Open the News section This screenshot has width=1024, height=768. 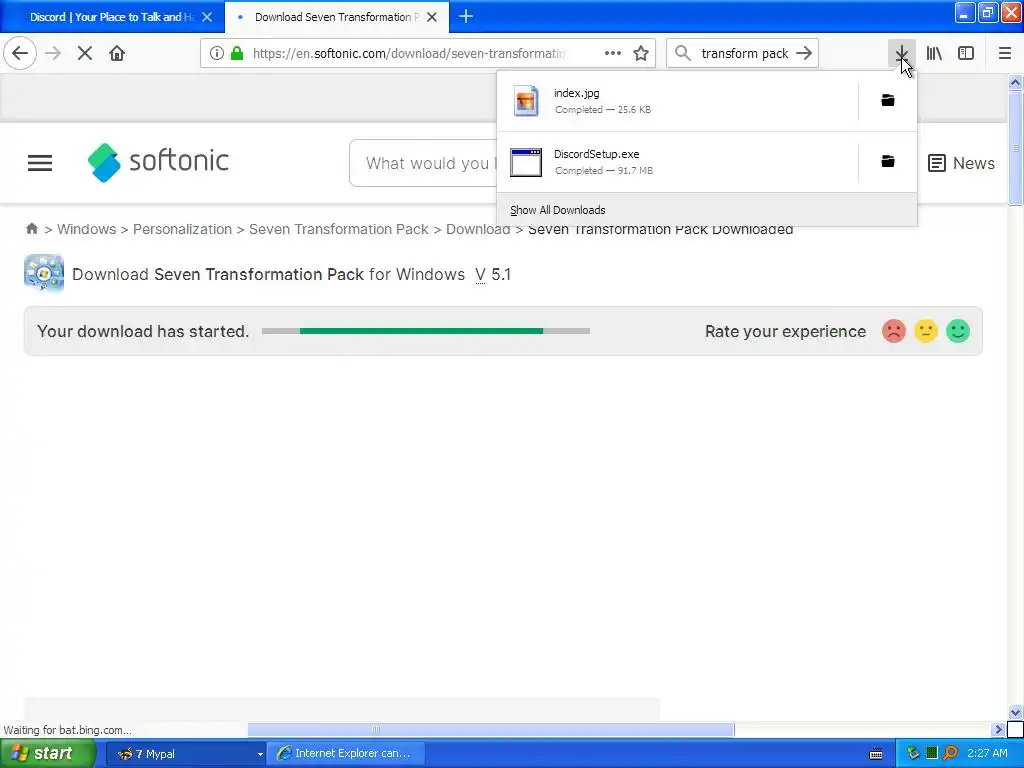click(x=961, y=163)
